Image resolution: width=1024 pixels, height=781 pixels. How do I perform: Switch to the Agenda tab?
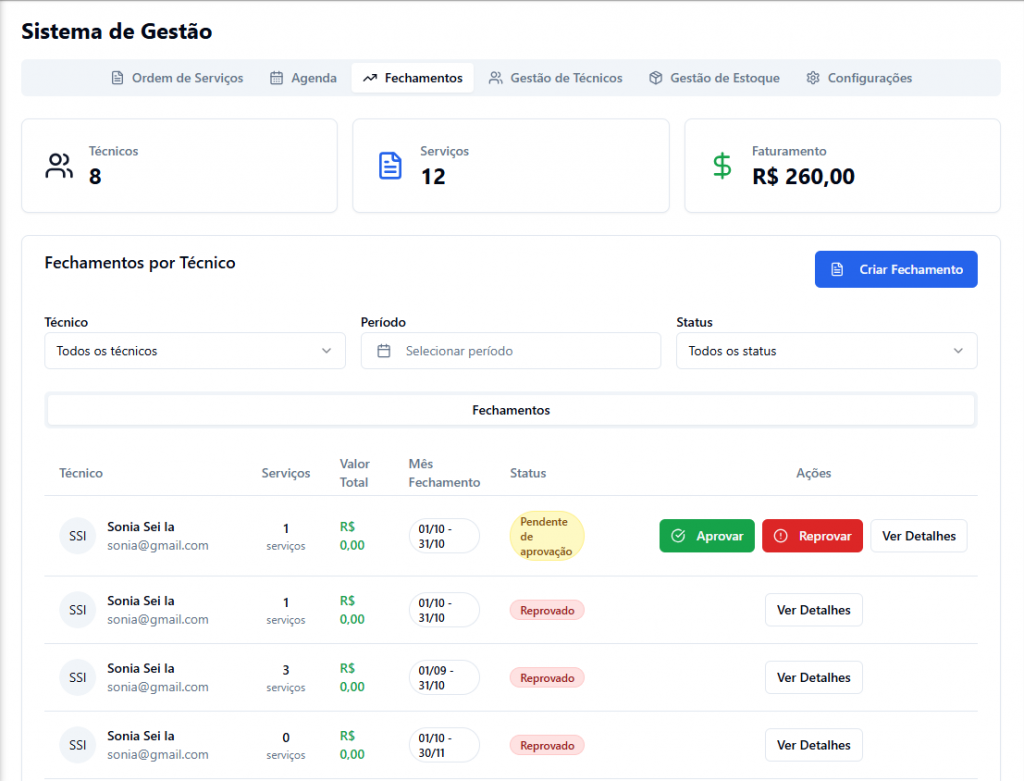pyautogui.click(x=304, y=78)
